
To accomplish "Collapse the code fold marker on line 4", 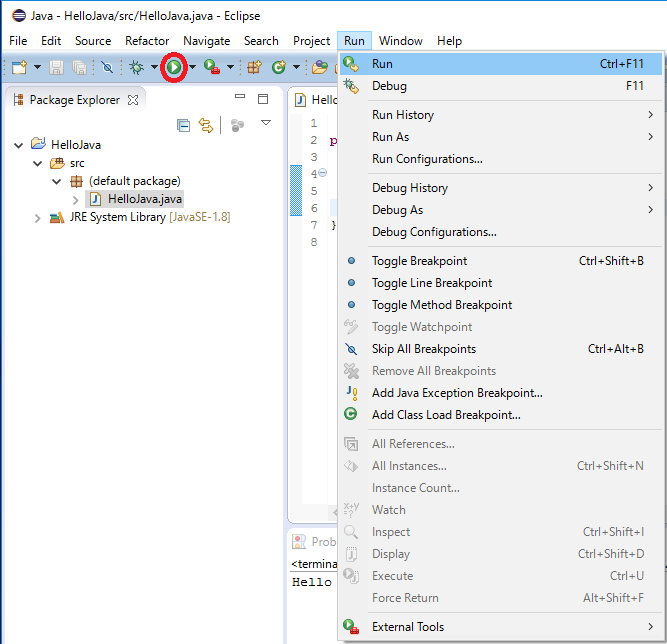I will click(323, 173).
